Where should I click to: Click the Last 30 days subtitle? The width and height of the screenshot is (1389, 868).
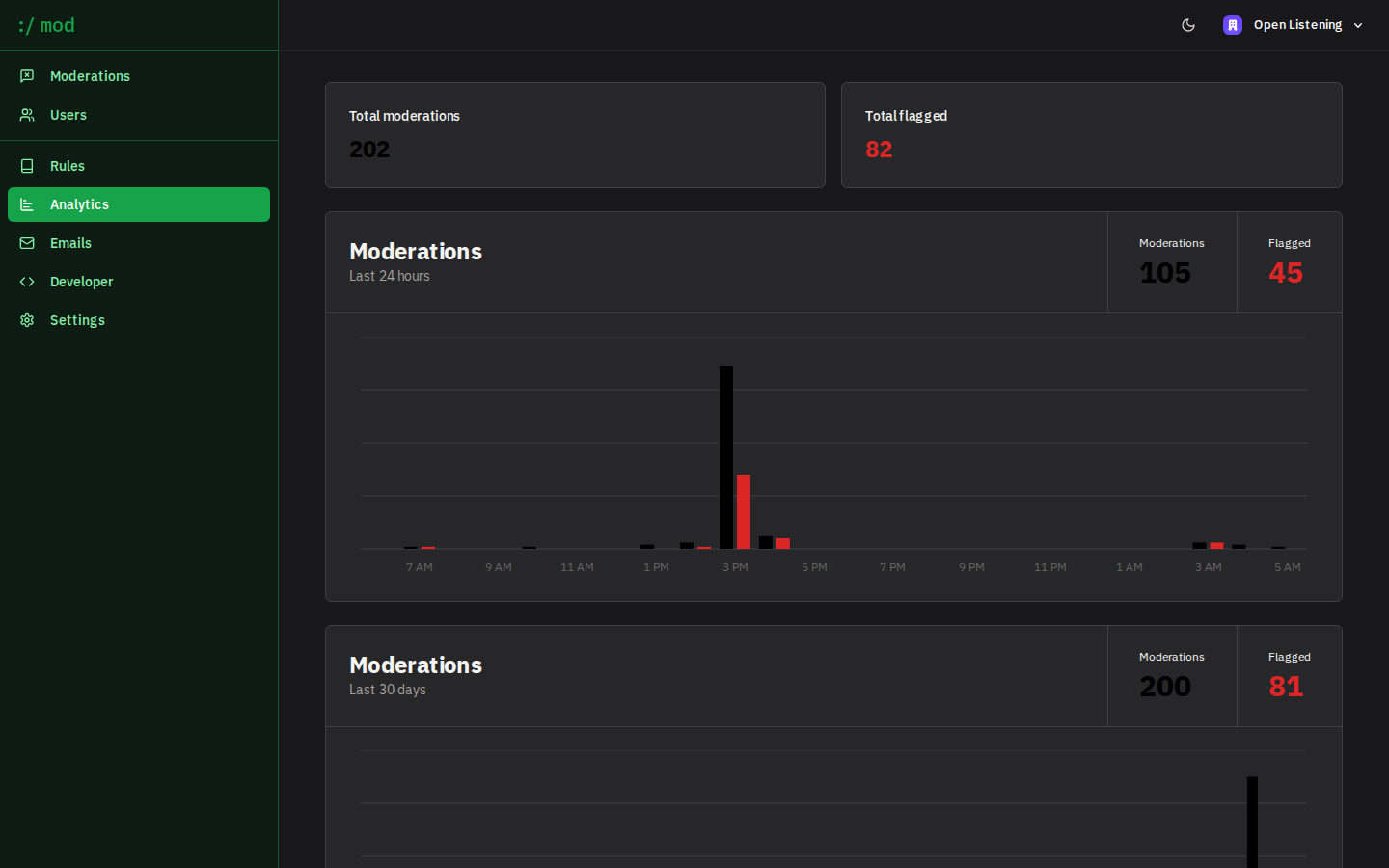pos(388,690)
